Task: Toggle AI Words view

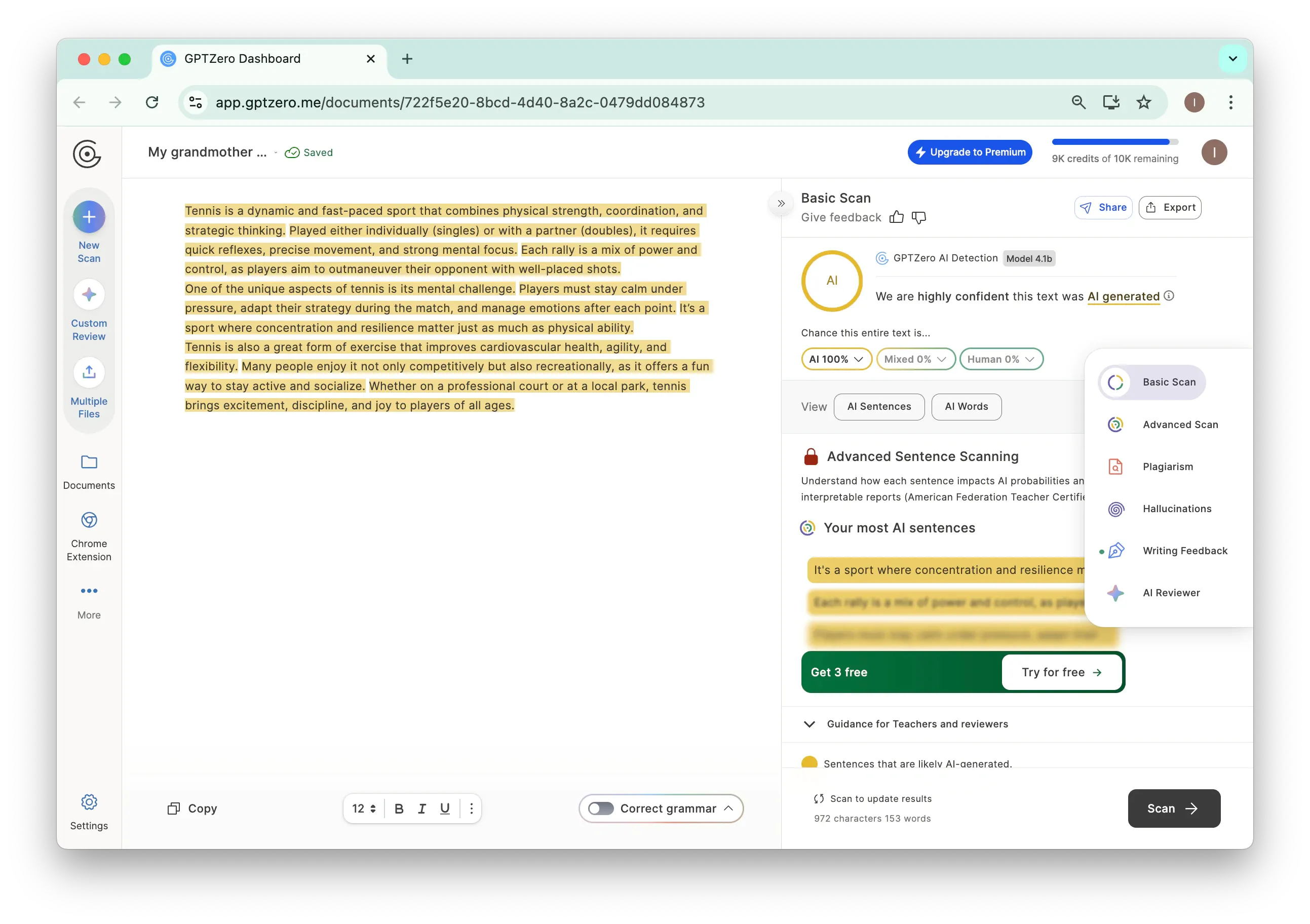Action: pyautogui.click(x=966, y=406)
